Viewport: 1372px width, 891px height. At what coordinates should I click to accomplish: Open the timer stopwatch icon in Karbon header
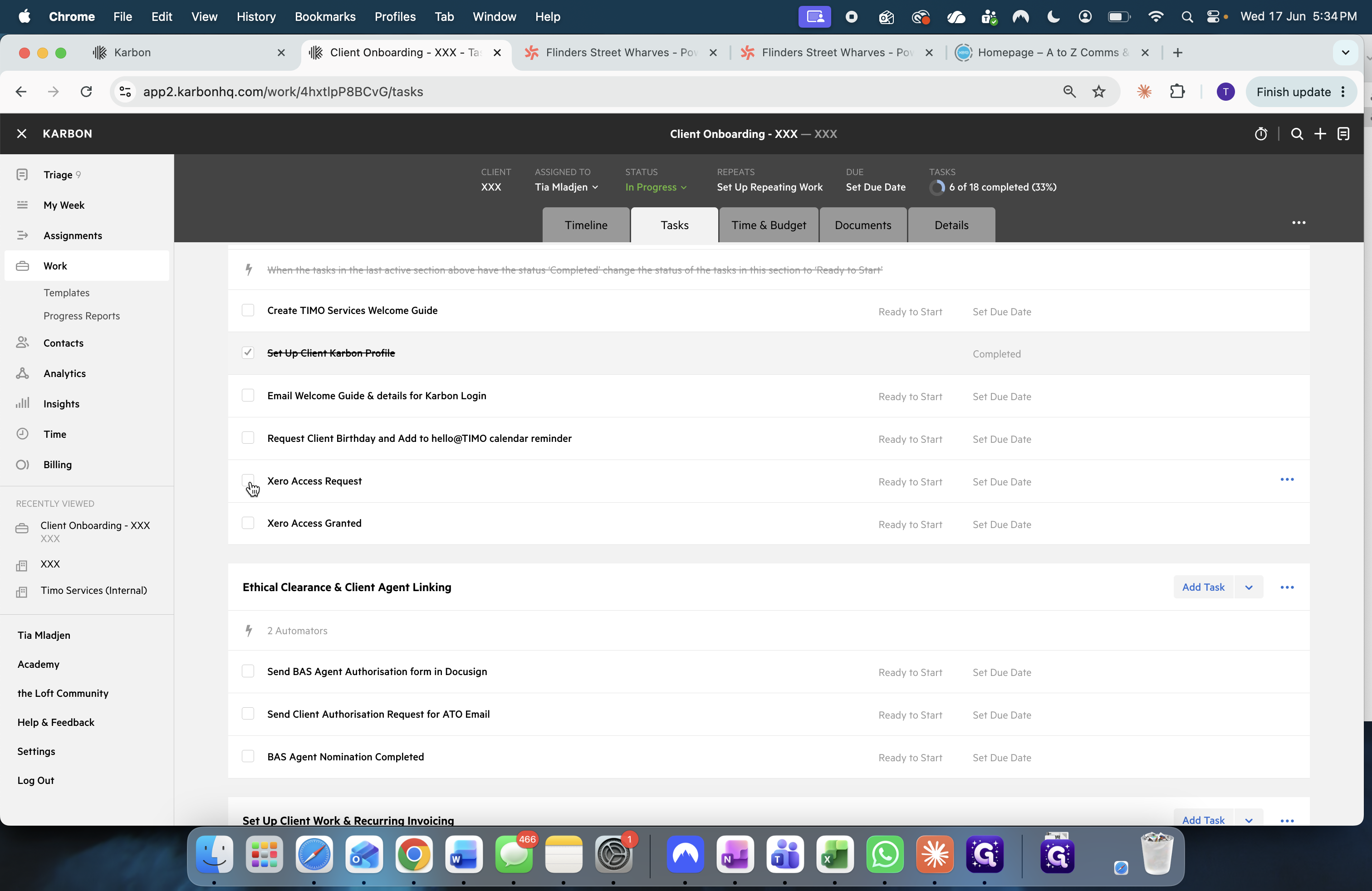[x=1261, y=134]
